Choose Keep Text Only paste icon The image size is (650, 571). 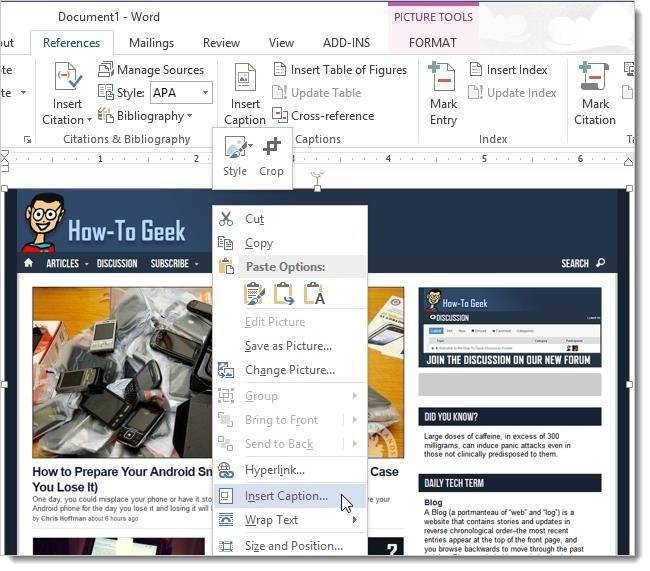[315, 293]
